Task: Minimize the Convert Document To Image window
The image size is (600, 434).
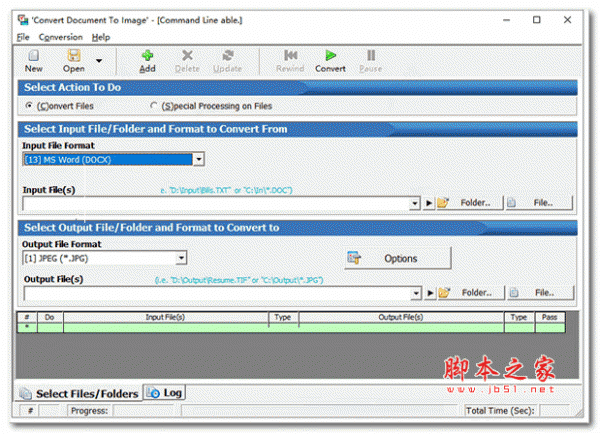Action: (x=507, y=20)
